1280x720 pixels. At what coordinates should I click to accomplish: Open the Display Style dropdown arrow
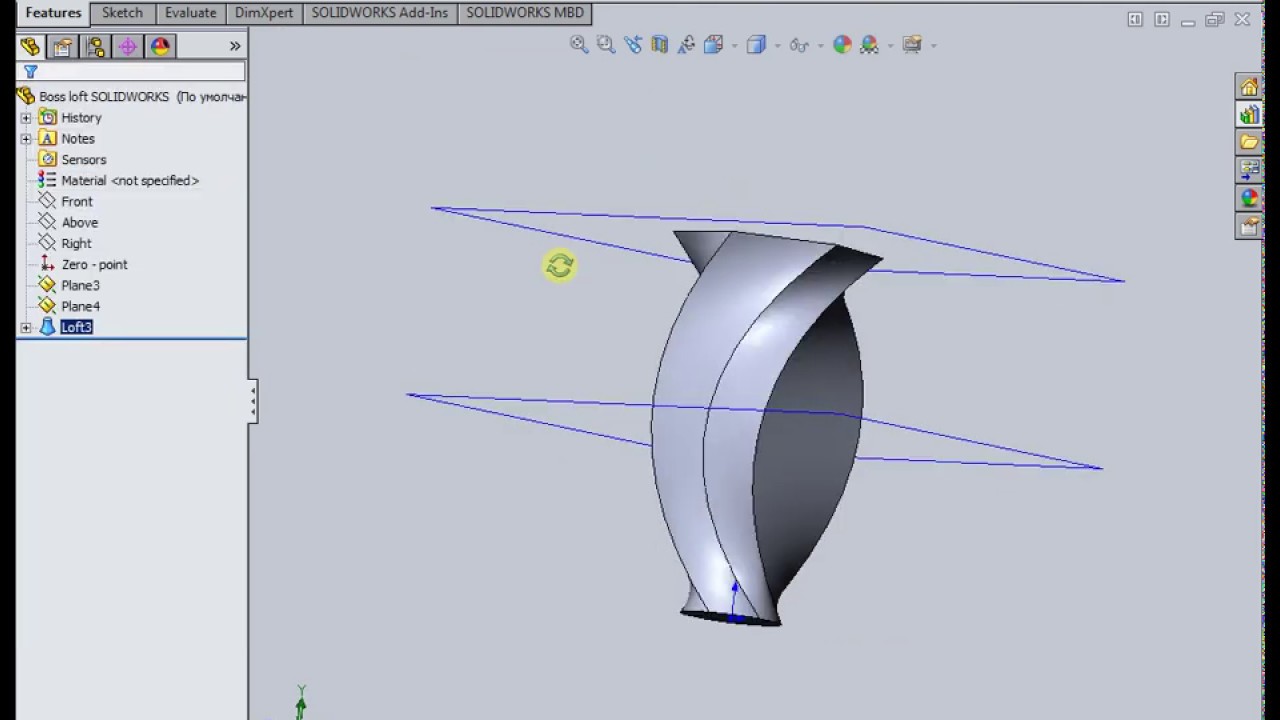[776, 45]
